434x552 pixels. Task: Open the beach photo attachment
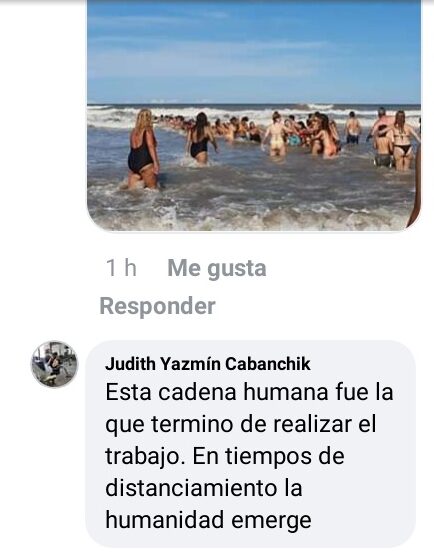click(254, 115)
